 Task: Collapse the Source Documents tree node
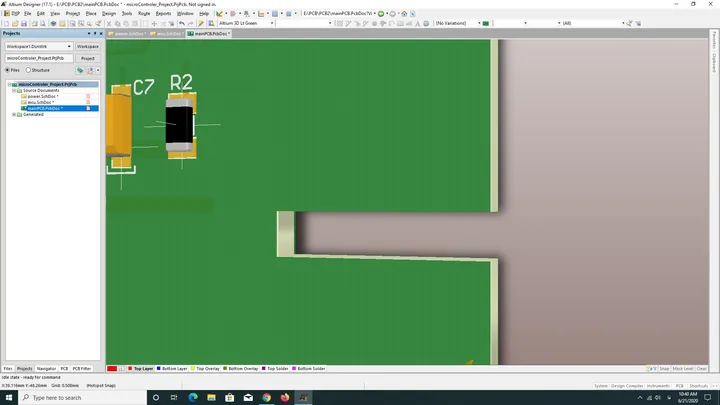(x=14, y=90)
